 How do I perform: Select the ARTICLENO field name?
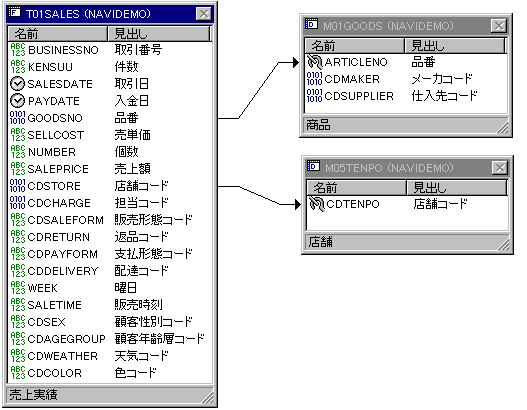pos(356,62)
